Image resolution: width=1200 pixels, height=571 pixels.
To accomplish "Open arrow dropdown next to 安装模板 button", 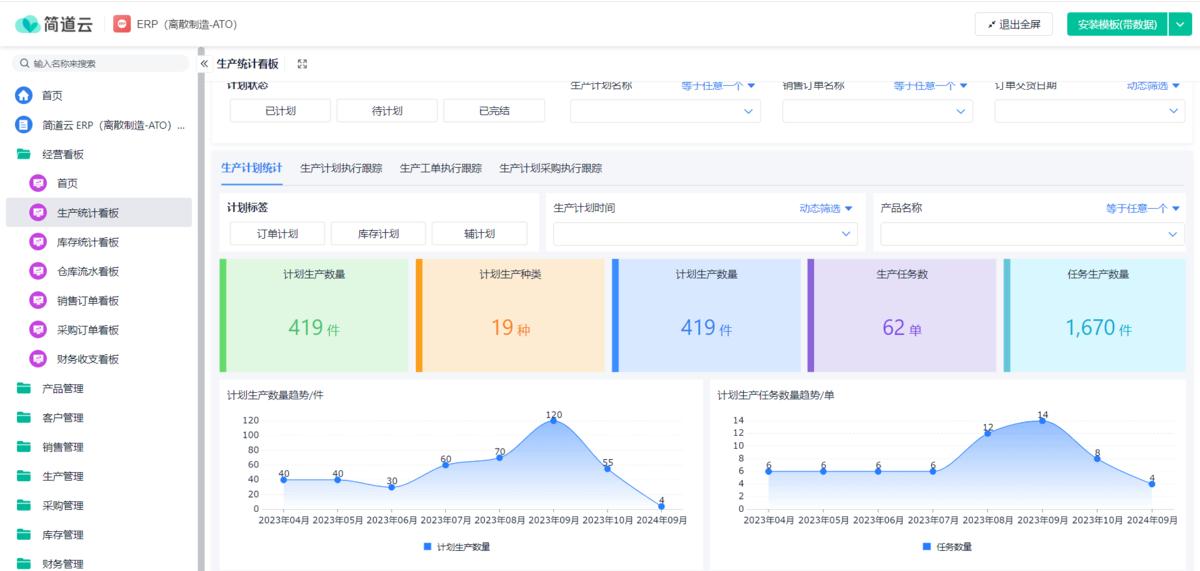I will 1179,24.
